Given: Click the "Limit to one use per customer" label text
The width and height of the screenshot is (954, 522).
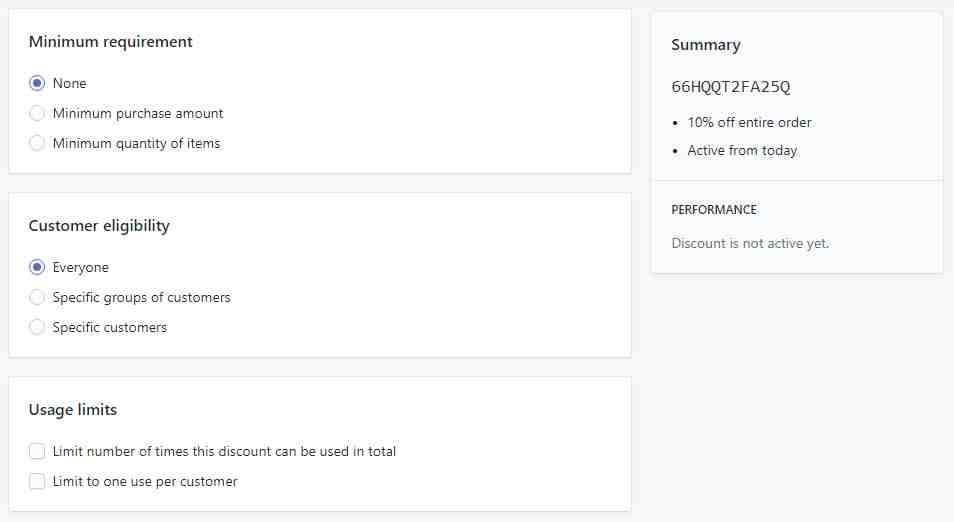Looking at the screenshot, I should (x=145, y=482).
